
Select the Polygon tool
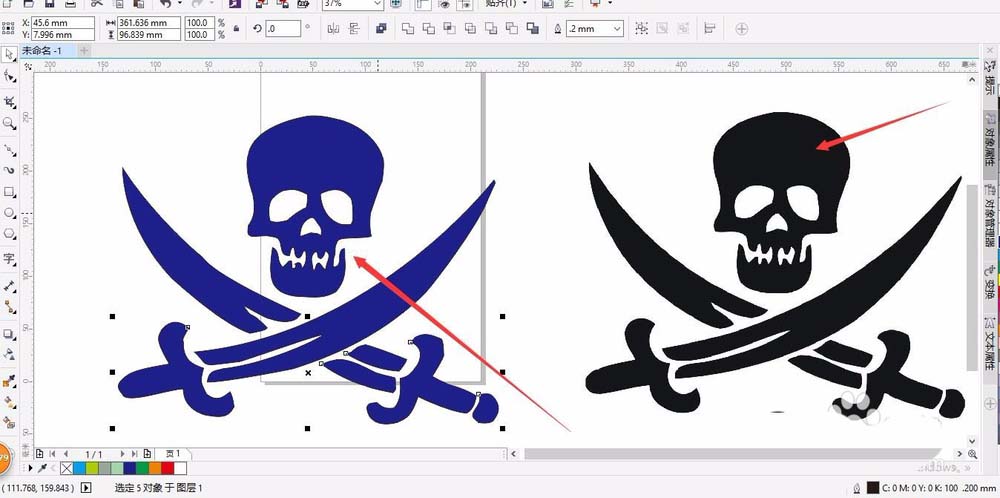(x=10, y=234)
